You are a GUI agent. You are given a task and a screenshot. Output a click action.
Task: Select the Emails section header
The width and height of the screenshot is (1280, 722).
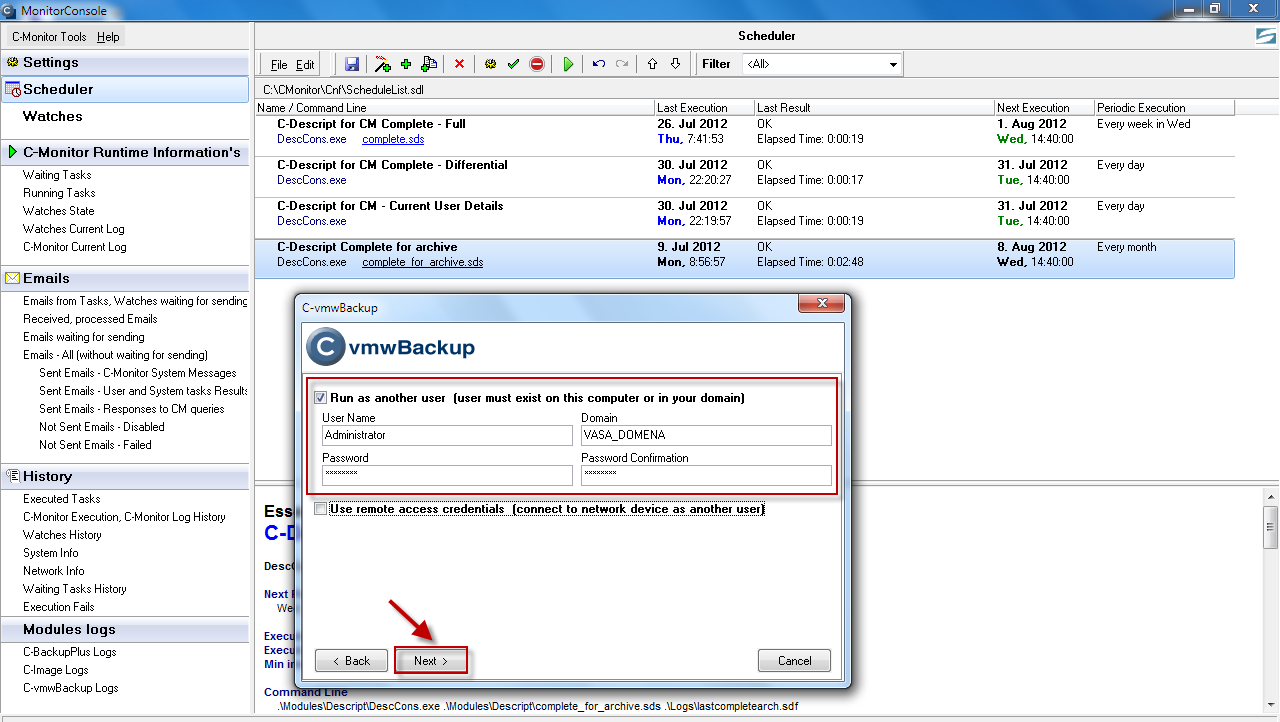tap(125, 278)
